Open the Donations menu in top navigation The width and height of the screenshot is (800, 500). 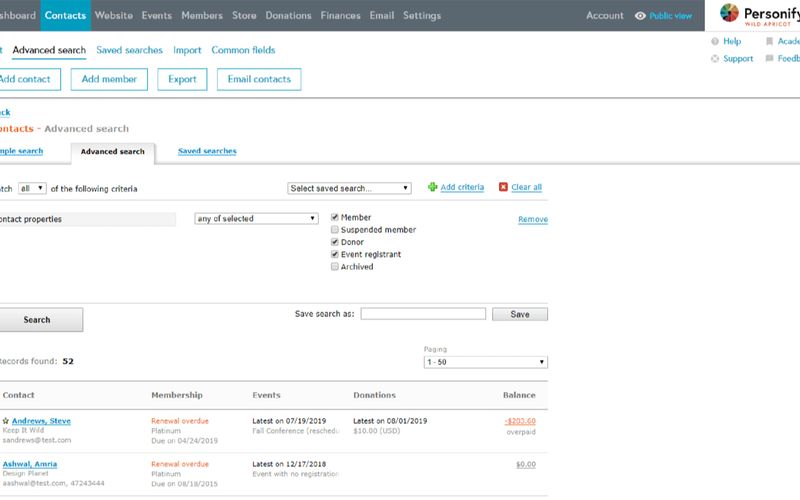(288, 16)
